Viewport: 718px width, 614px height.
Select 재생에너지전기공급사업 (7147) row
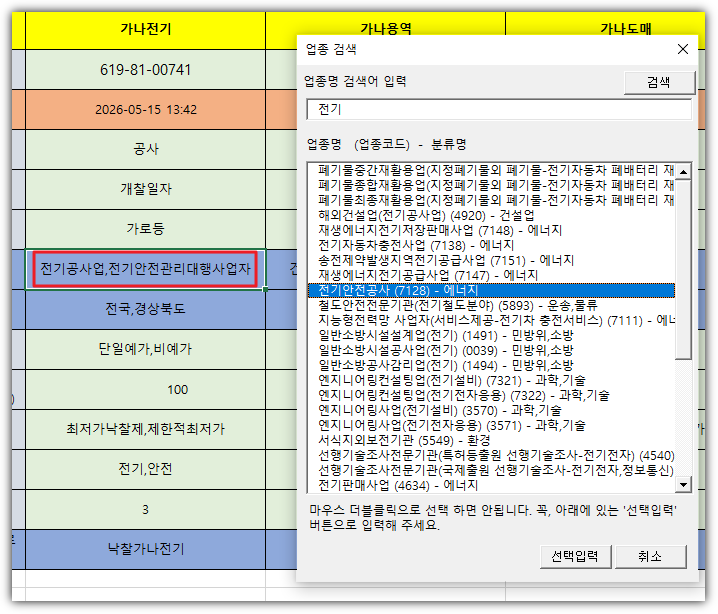pos(491,275)
